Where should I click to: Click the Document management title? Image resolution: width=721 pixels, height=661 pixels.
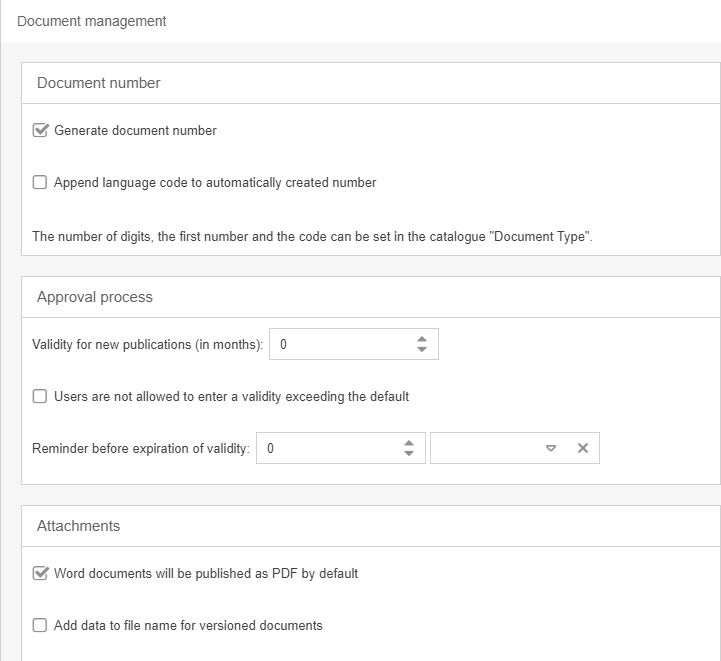(x=92, y=21)
